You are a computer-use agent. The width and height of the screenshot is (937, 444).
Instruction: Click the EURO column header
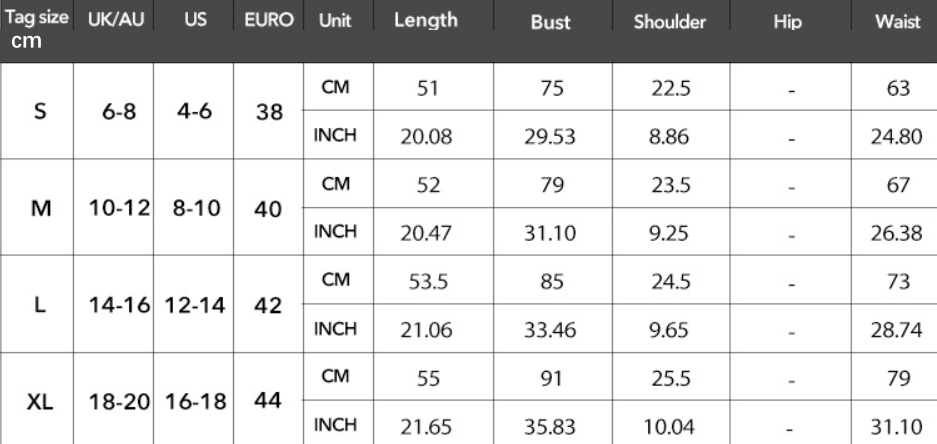tap(267, 21)
